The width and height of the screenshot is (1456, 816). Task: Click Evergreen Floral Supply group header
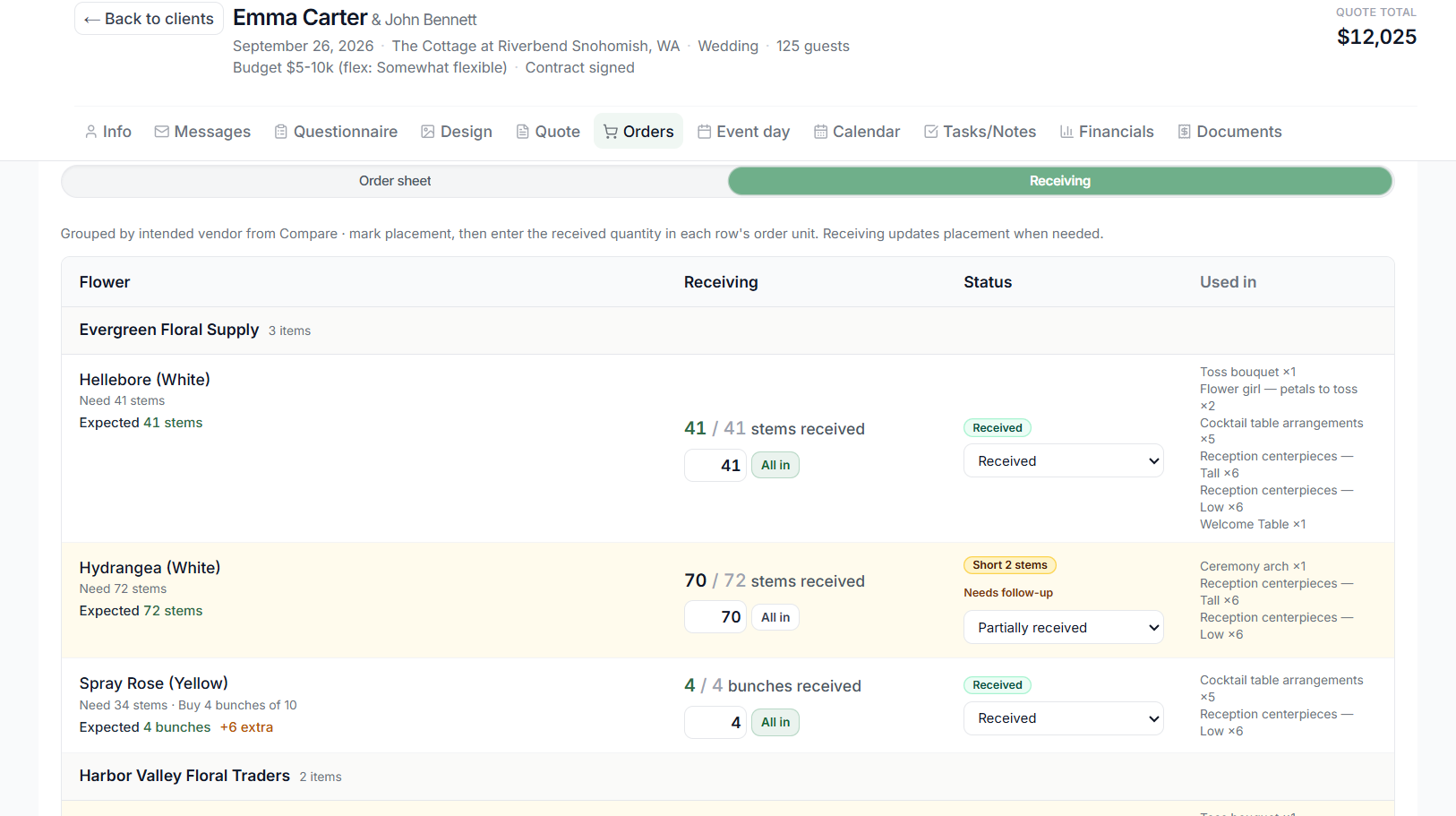(727, 331)
